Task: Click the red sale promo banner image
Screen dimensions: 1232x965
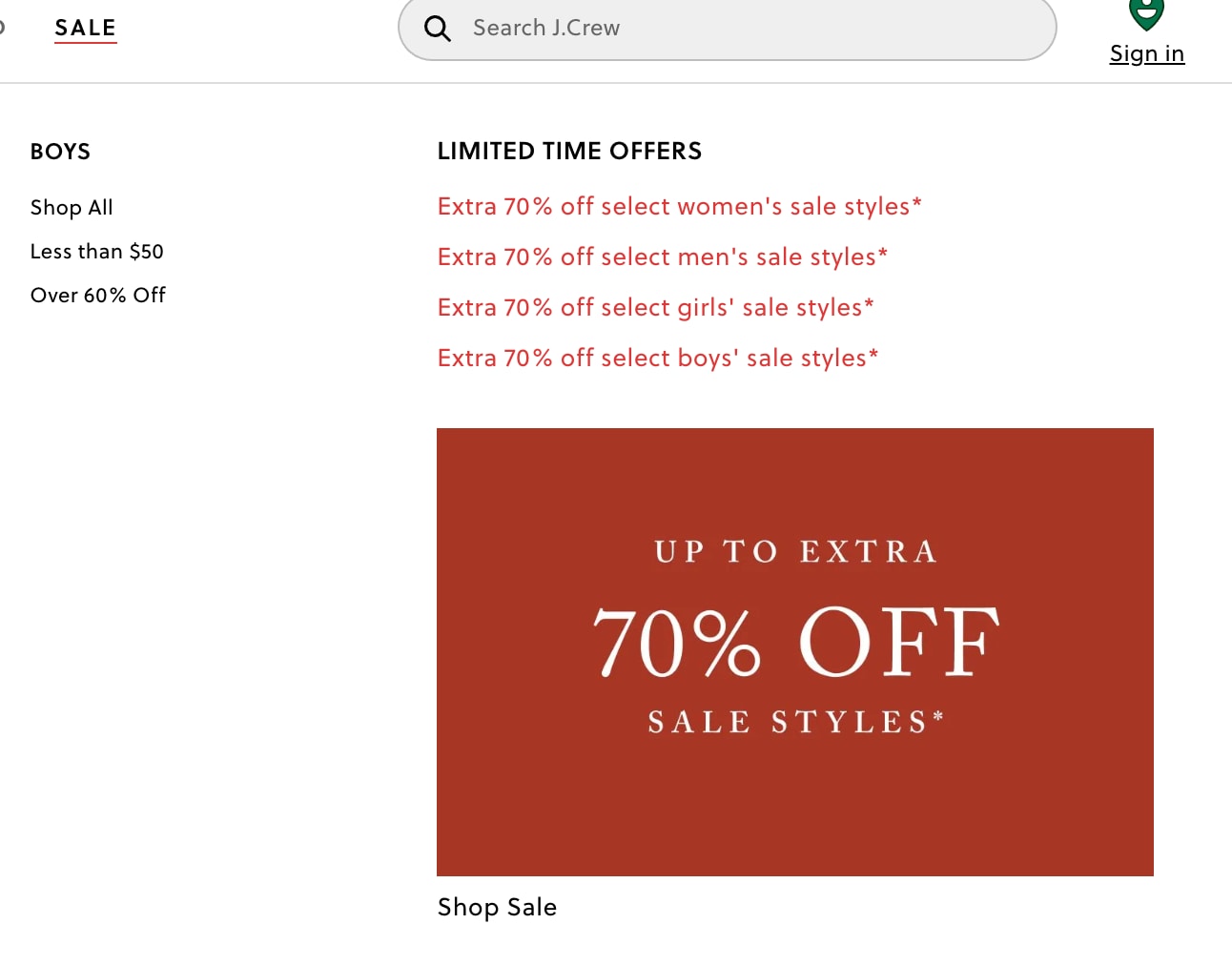Action: click(x=795, y=652)
